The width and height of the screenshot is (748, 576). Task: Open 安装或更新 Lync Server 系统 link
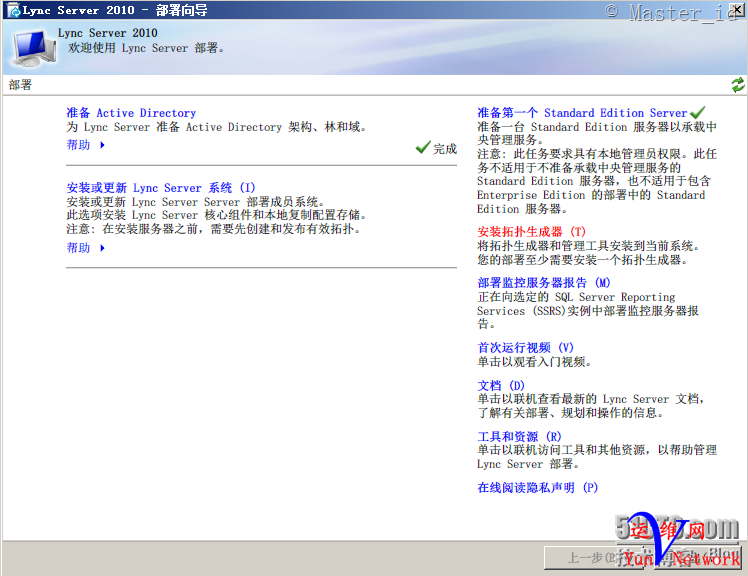click(x=161, y=188)
